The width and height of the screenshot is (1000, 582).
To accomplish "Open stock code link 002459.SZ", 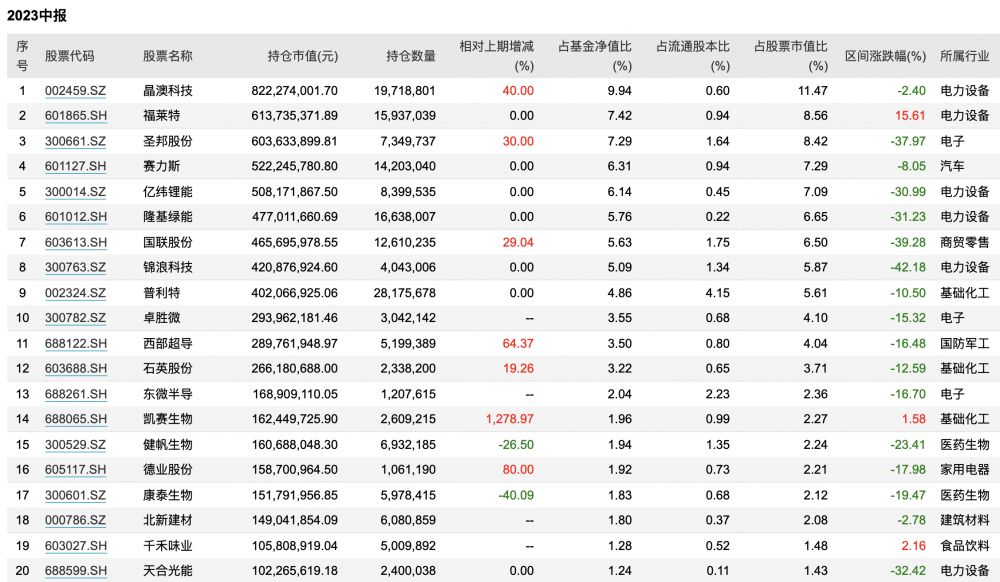I will click(75, 91).
